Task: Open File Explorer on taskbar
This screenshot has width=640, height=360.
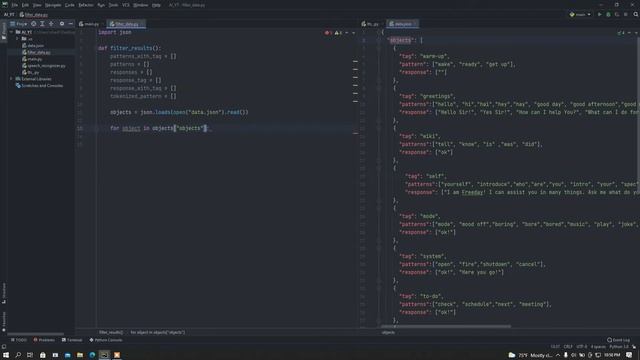Action: 80,355
